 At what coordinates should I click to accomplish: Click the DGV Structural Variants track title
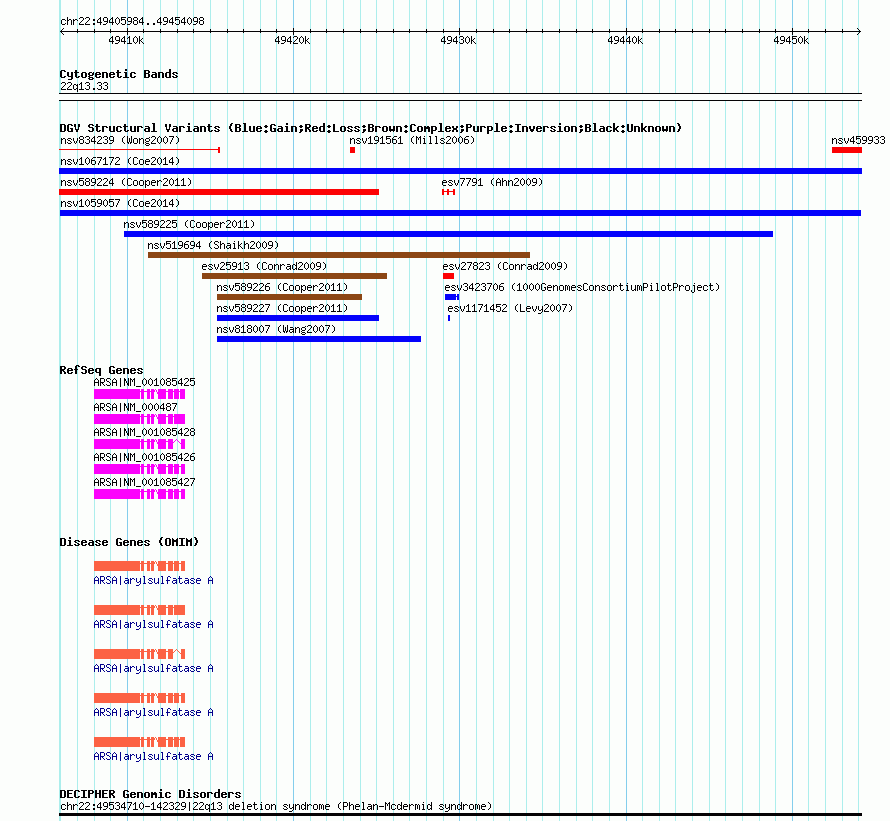pyautogui.click(x=371, y=128)
